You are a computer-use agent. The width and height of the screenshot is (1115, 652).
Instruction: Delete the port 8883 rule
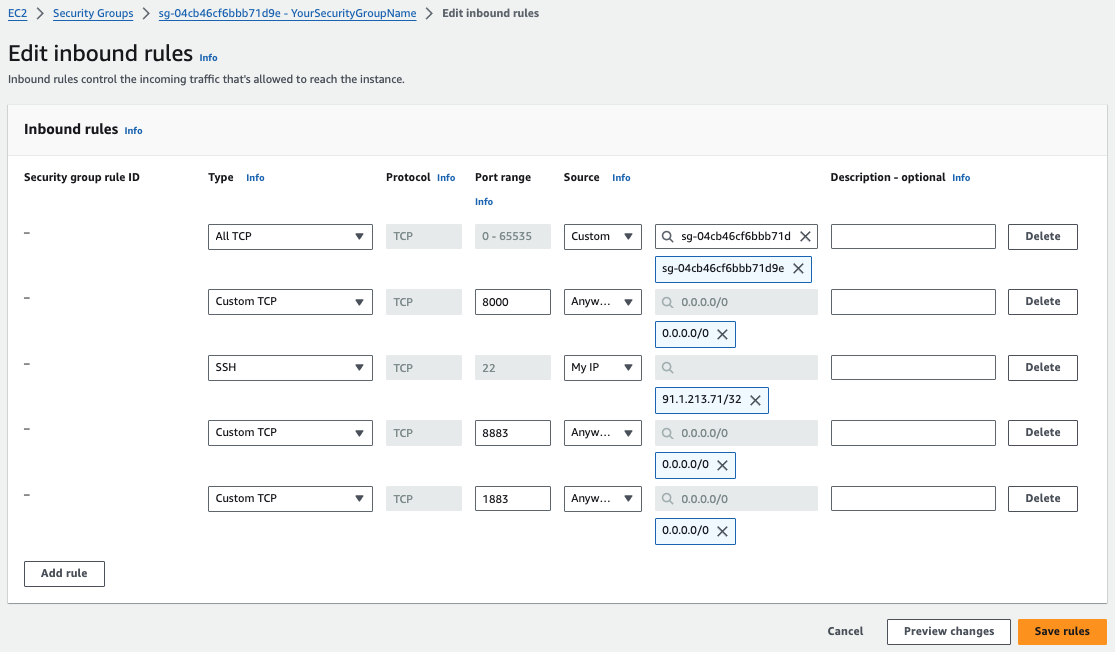[1042, 432]
